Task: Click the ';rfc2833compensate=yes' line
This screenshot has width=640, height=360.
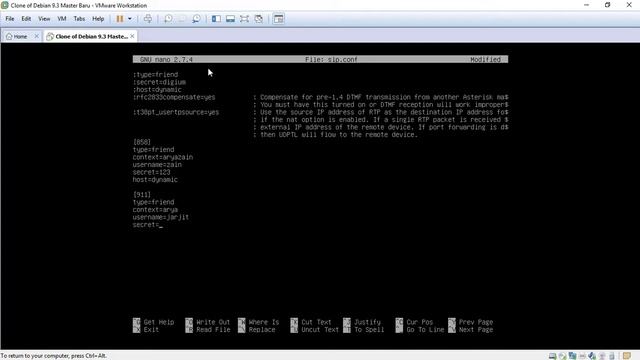Action: [x=174, y=97]
